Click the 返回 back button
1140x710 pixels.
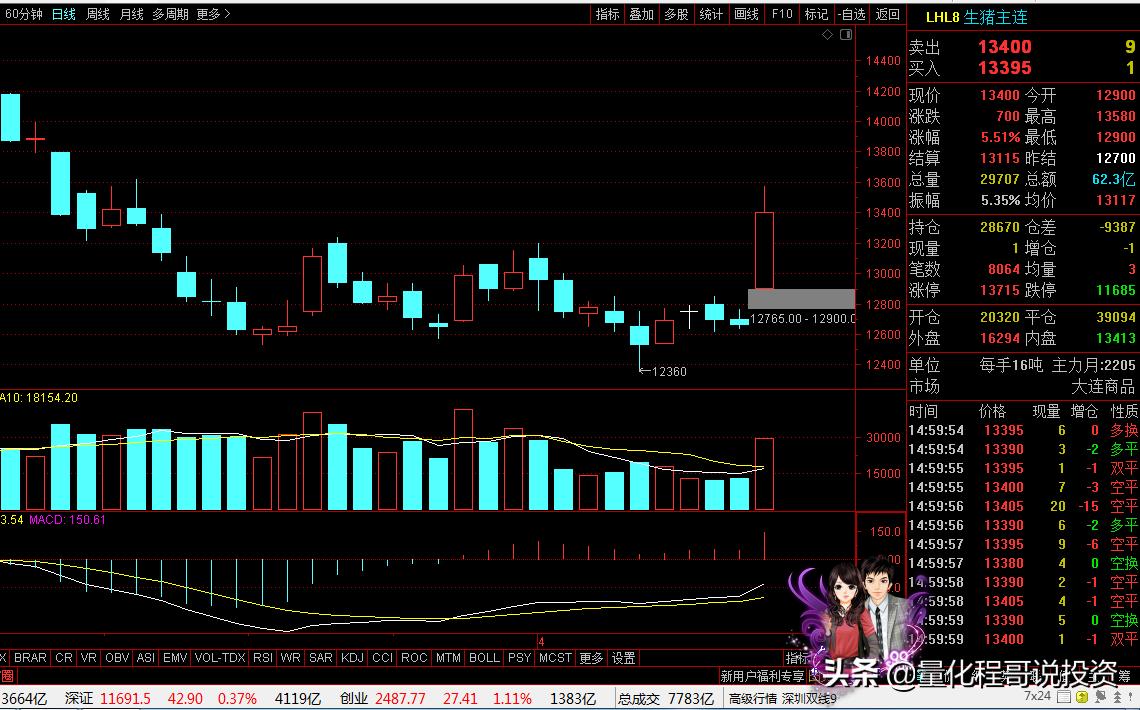[887, 14]
